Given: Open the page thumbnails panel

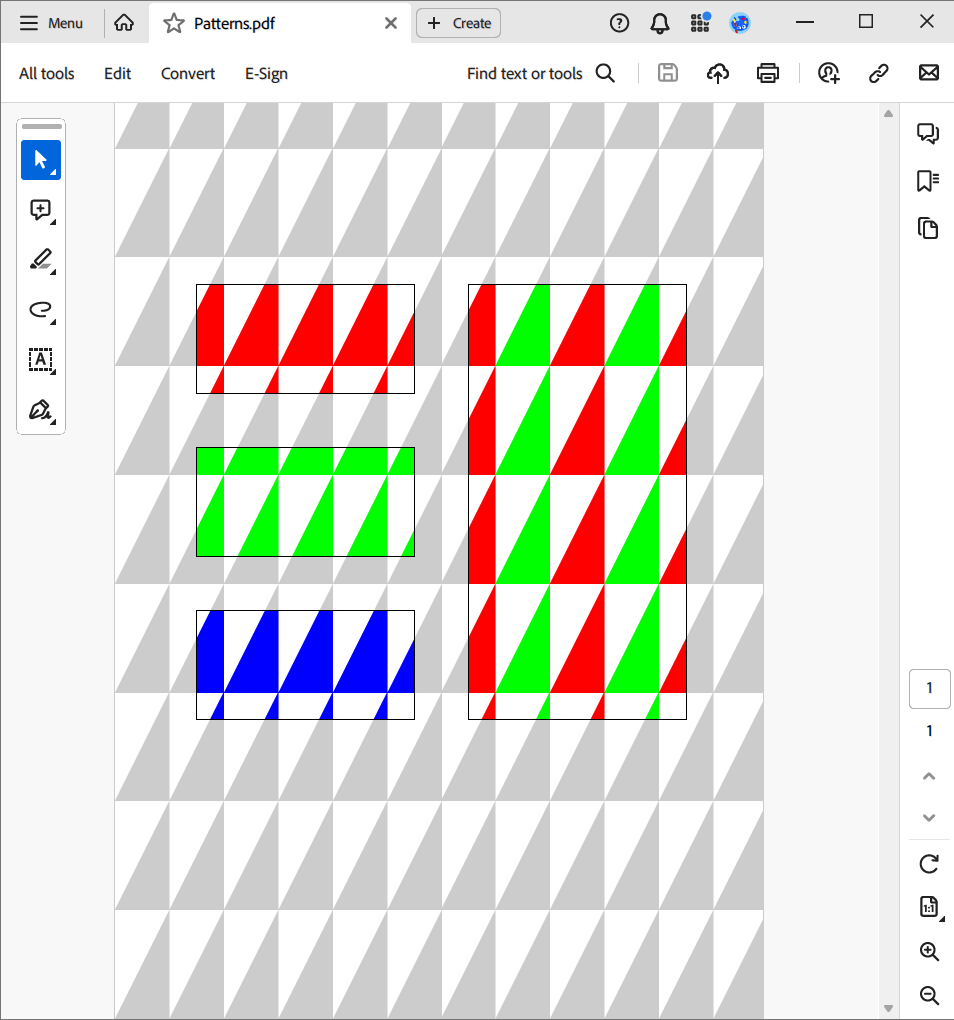Looking at the screenshot, I should [928, 228].
